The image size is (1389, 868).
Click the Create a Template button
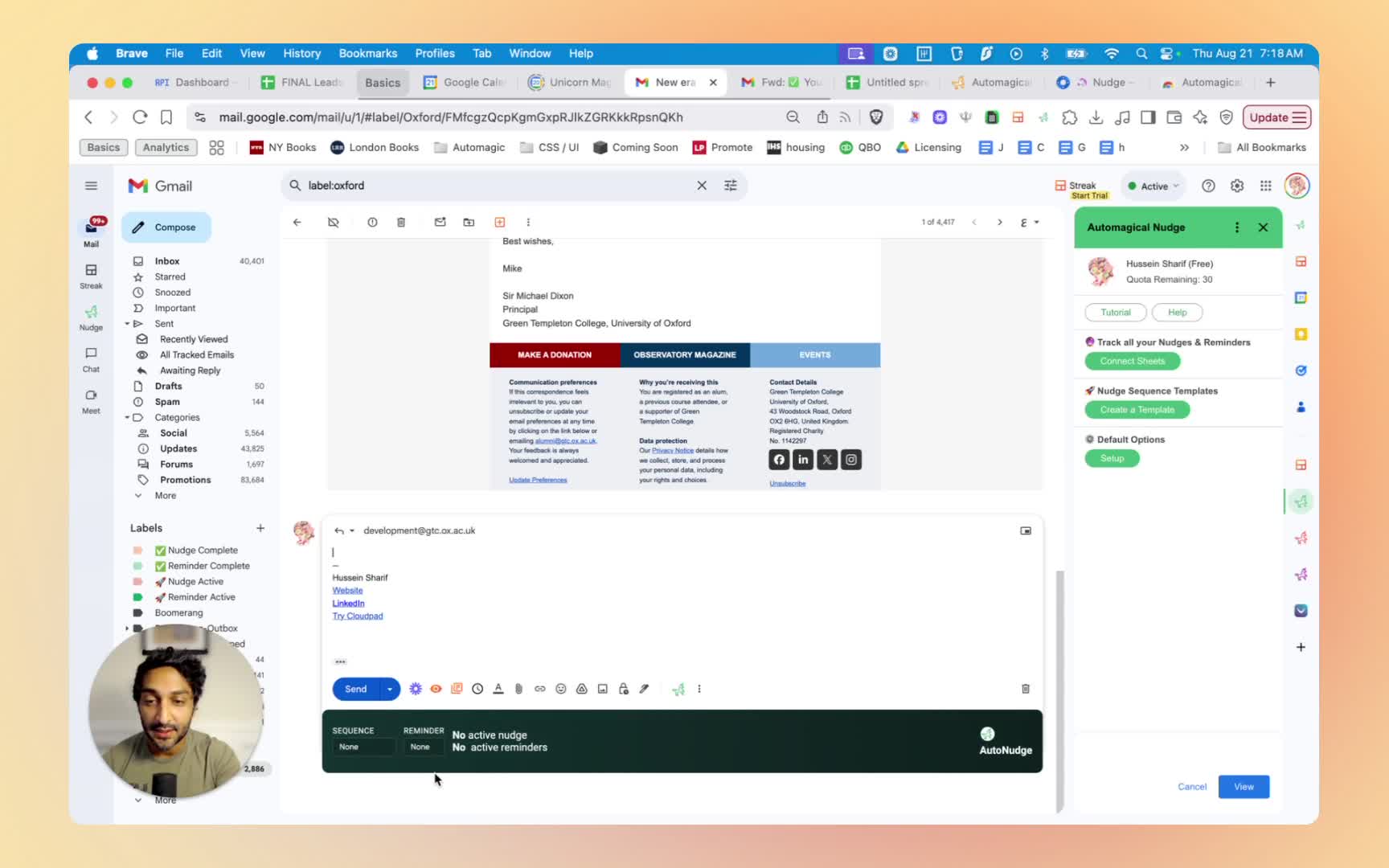tap(1137, 410)
